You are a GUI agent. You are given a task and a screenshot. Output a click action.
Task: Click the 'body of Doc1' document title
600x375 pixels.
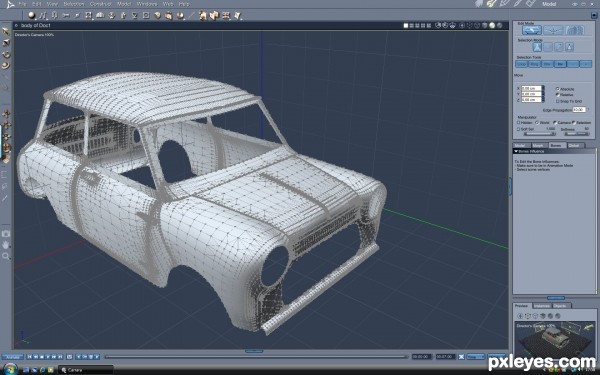pyautogui.click(x=36, y=26)
